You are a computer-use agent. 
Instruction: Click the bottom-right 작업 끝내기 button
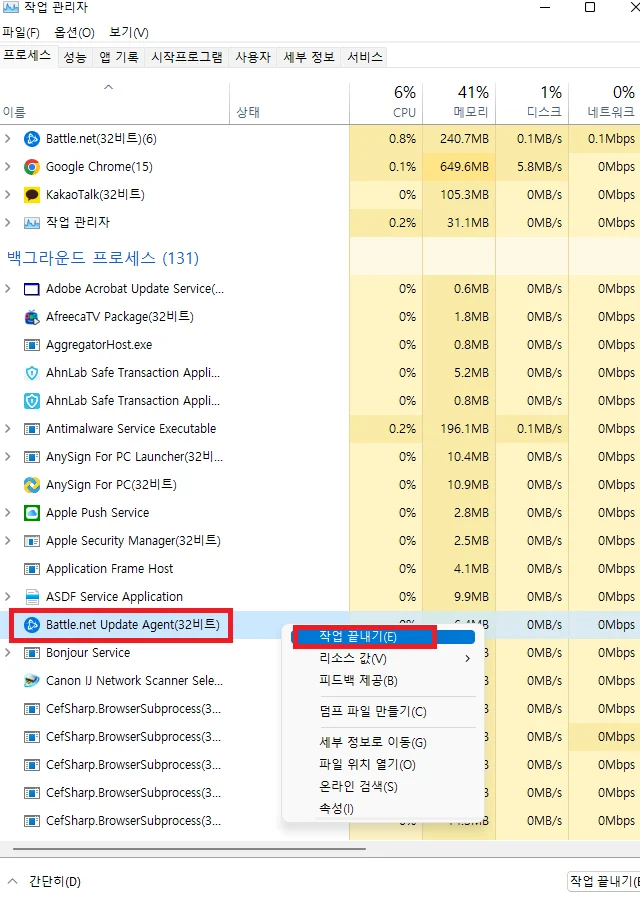(x=604, y=881)
